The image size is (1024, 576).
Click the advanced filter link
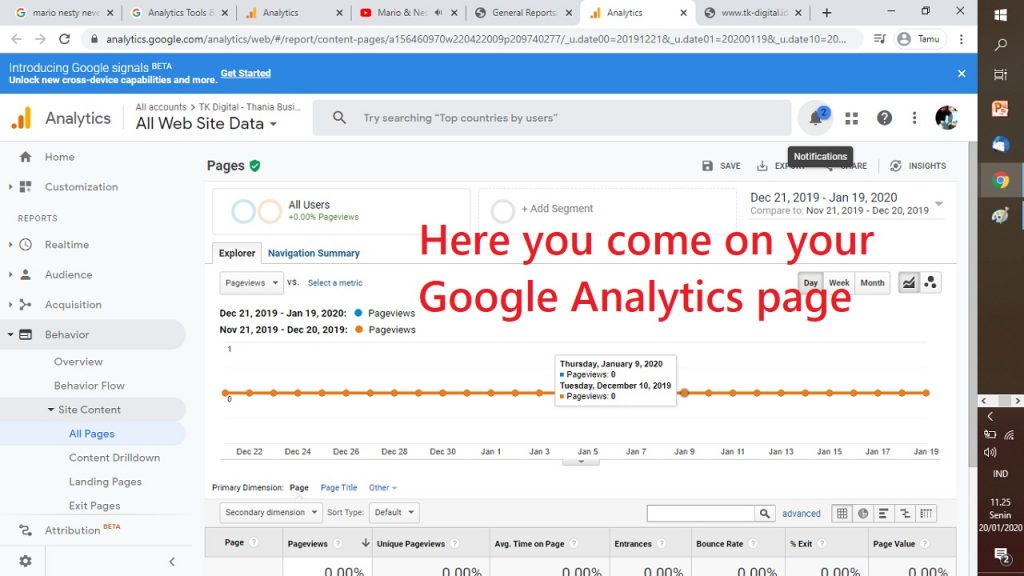(801, 513)
